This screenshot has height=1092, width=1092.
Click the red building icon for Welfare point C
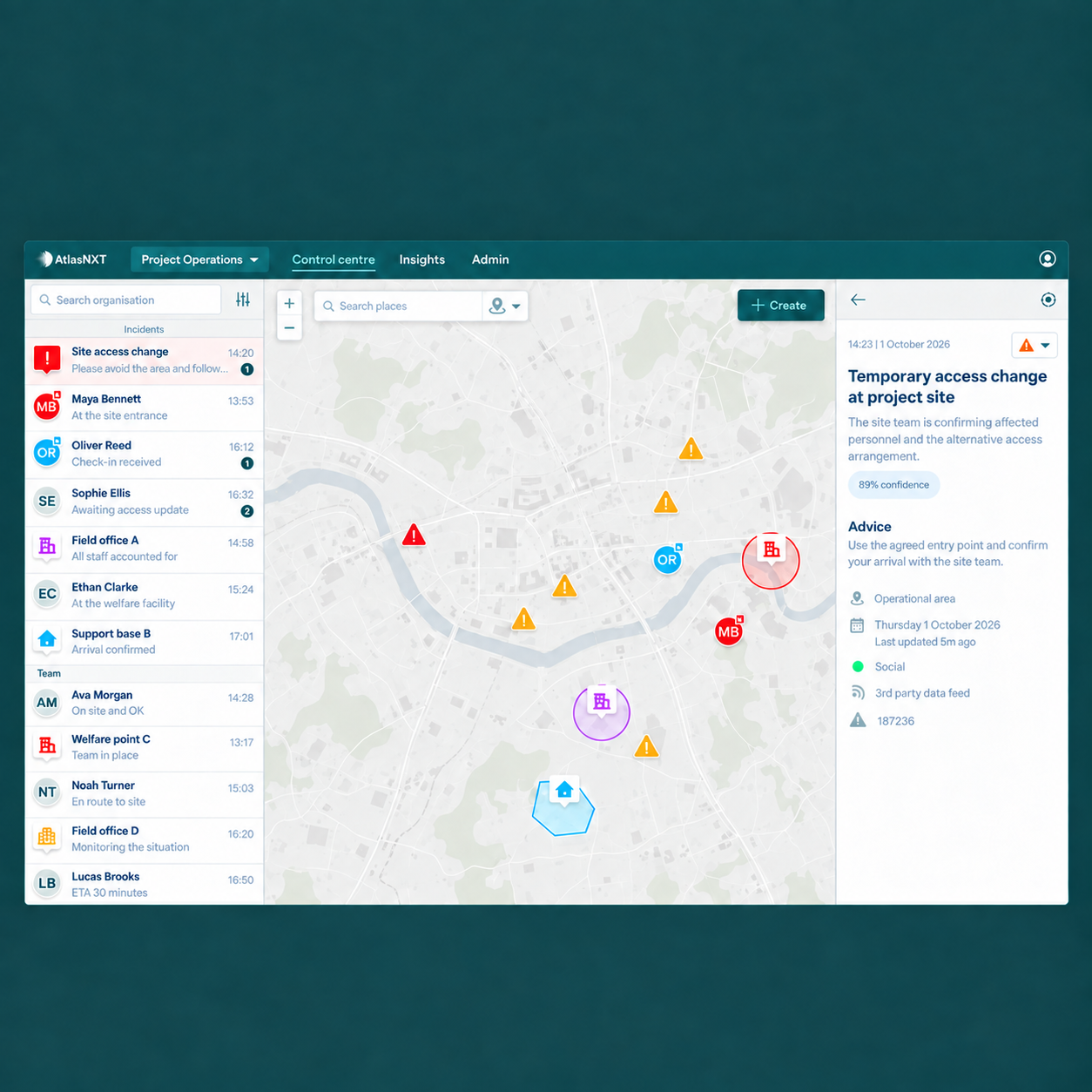click(47, 746)
